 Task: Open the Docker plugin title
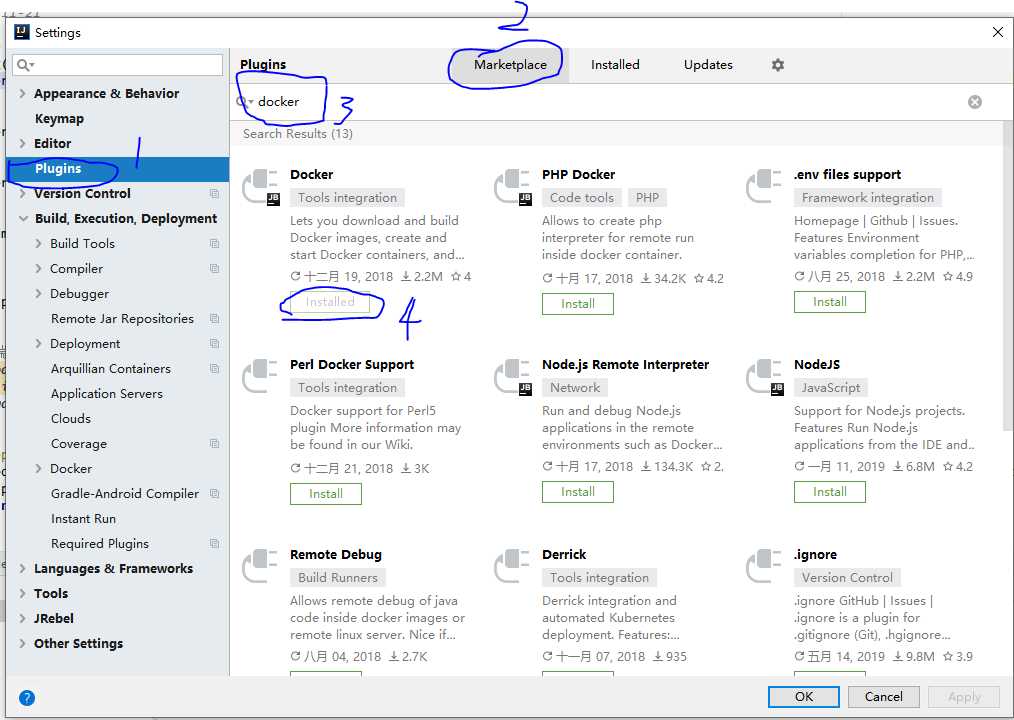coord(312,175)
